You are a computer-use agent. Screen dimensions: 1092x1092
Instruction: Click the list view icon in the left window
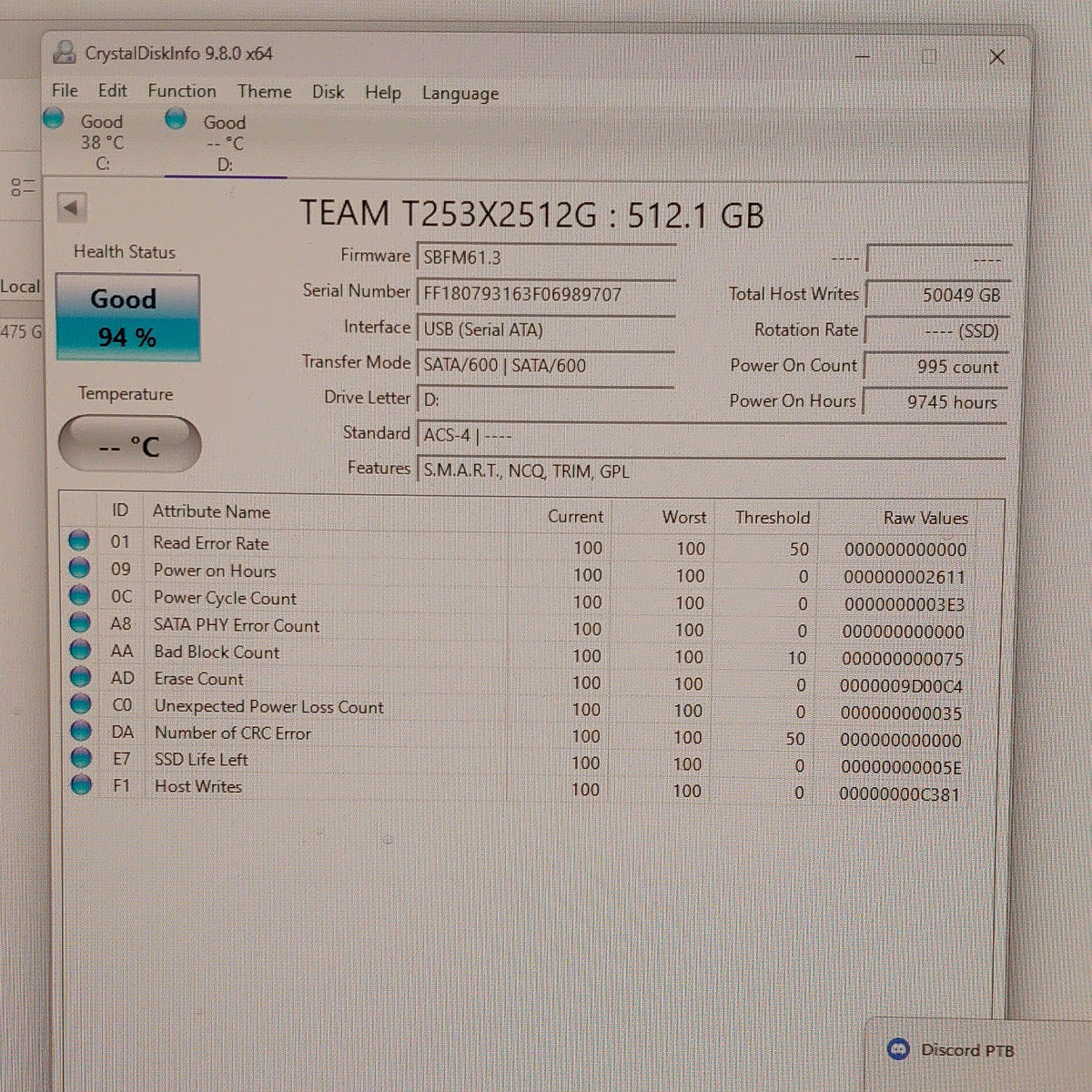click(22, 187)
